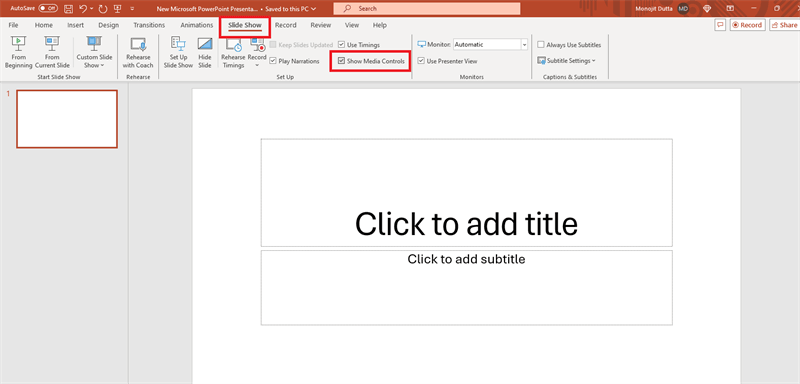Start Rehearse Timings
This screenshot has width=800, height=384.
pyautogui.click(x=233, y=53)
